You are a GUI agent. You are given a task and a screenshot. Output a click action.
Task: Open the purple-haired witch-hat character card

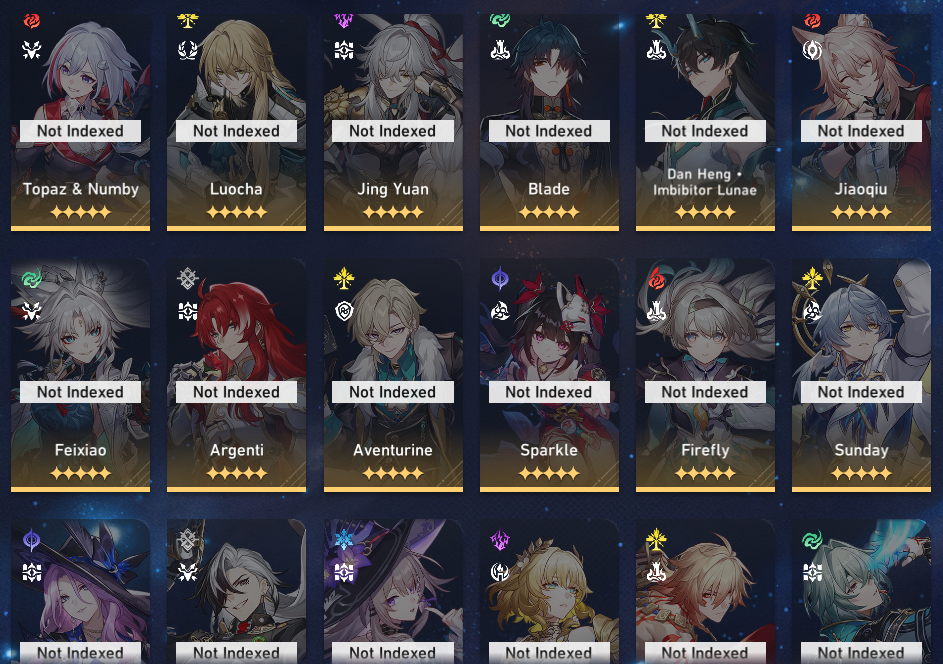pyautogui.click(x=80, y=591)
